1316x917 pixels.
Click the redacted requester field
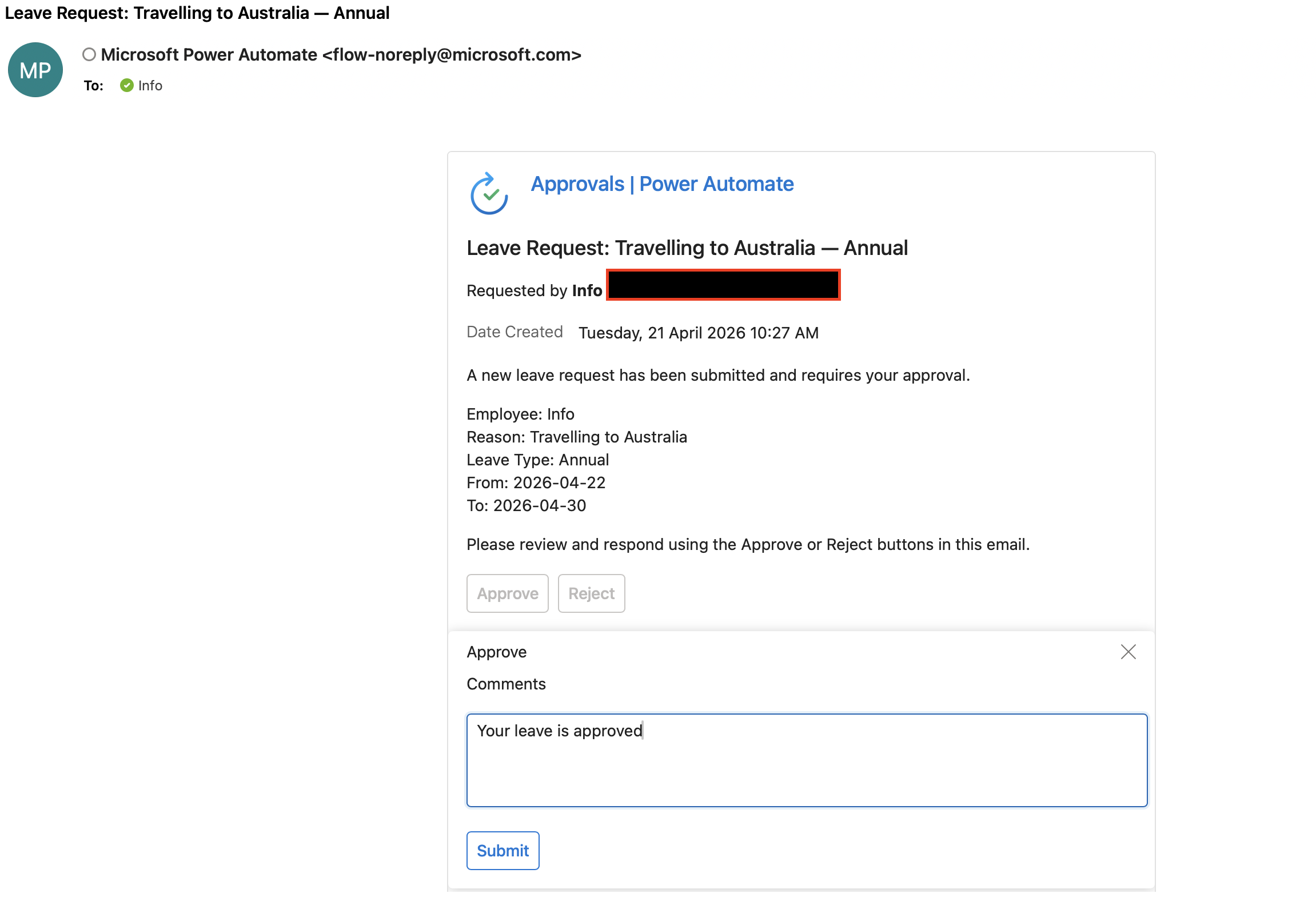click(x=723, y=285)
